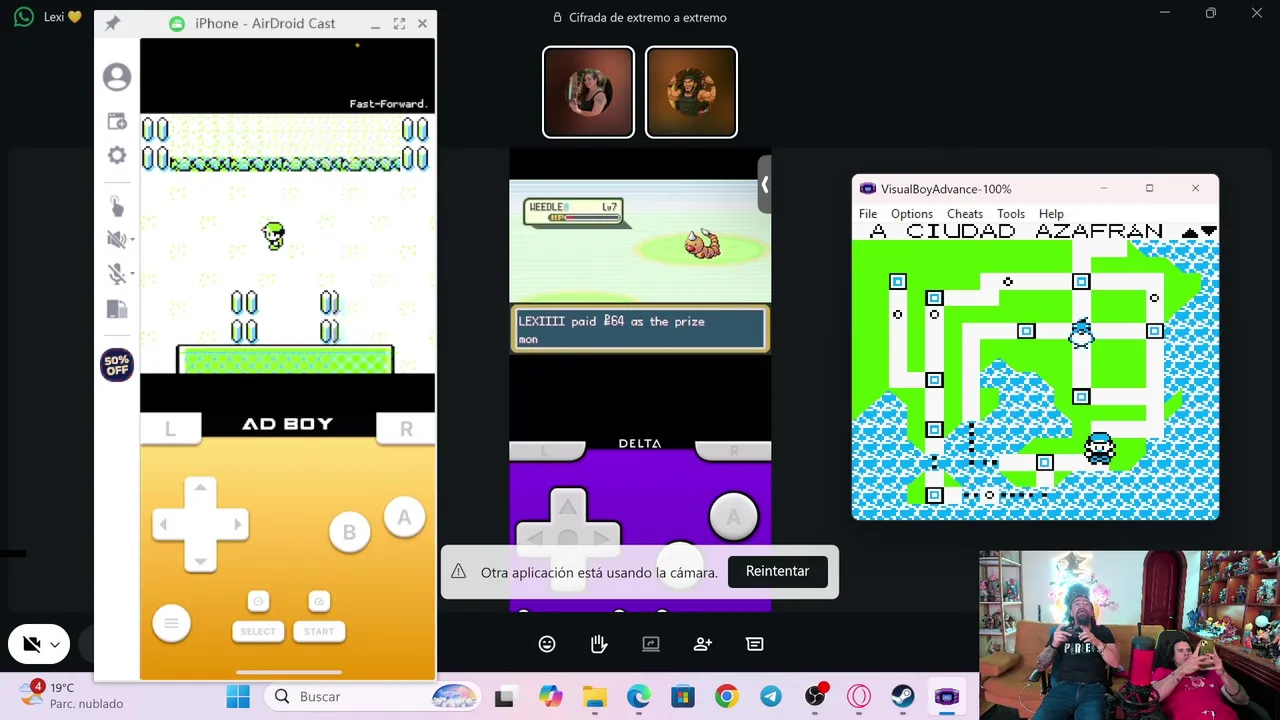Open the Cheats menu in VisualBoyAdvance
The width and height of the screenshot is (1280, 720).
pos(965,213)
